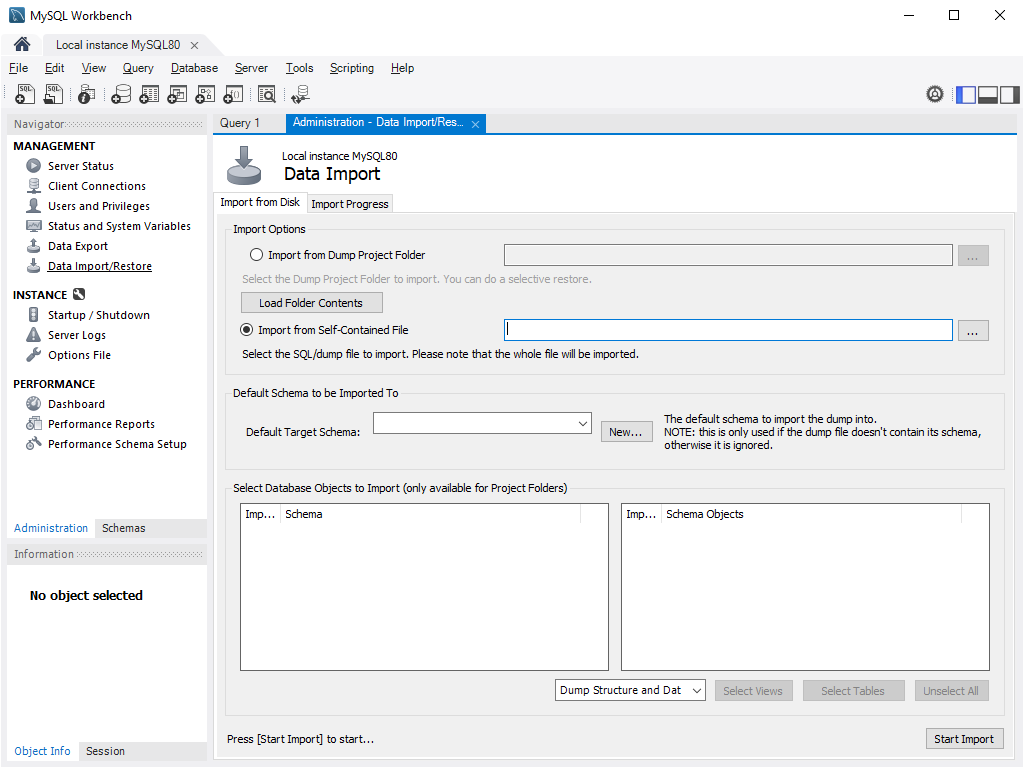Close the Local instance MySQL80 tab

(x=194, y=45)
